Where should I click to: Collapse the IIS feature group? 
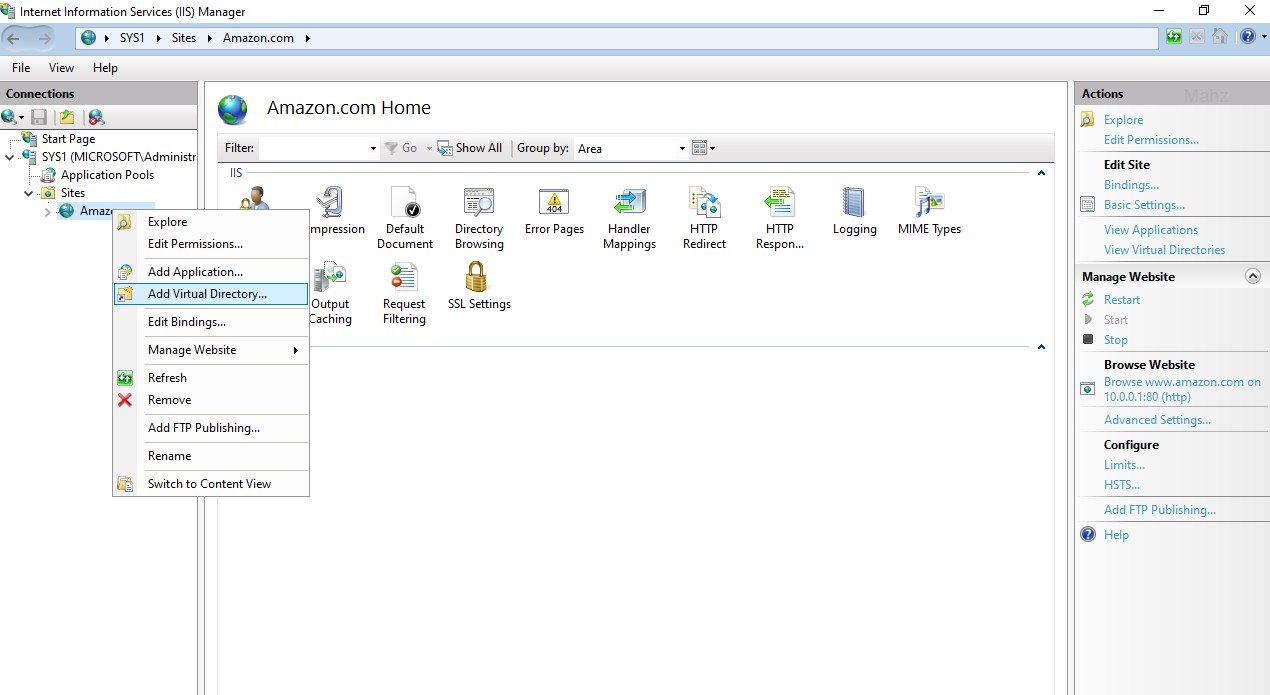1041,173
